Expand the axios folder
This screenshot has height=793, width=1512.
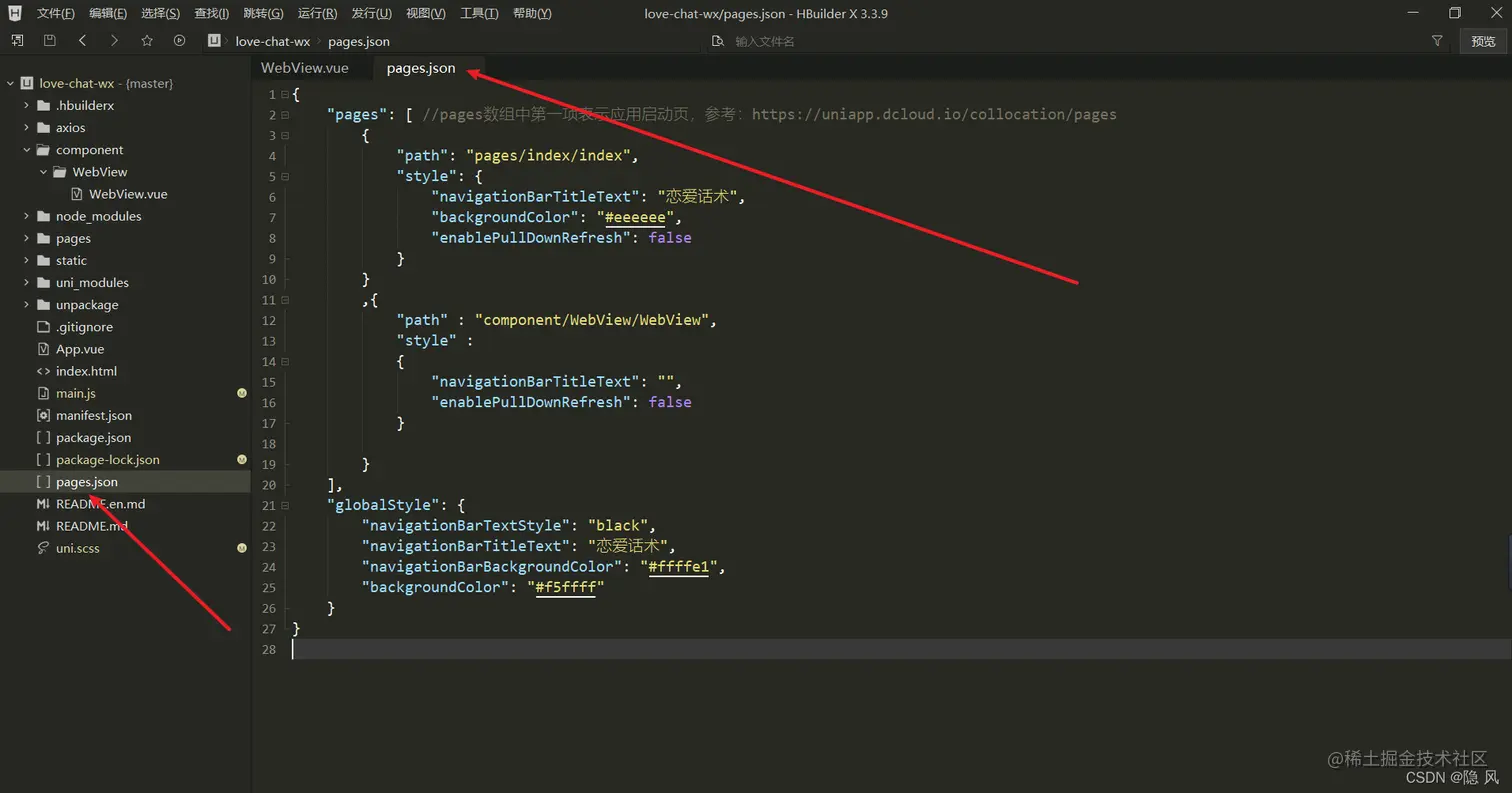click(26, 127)
